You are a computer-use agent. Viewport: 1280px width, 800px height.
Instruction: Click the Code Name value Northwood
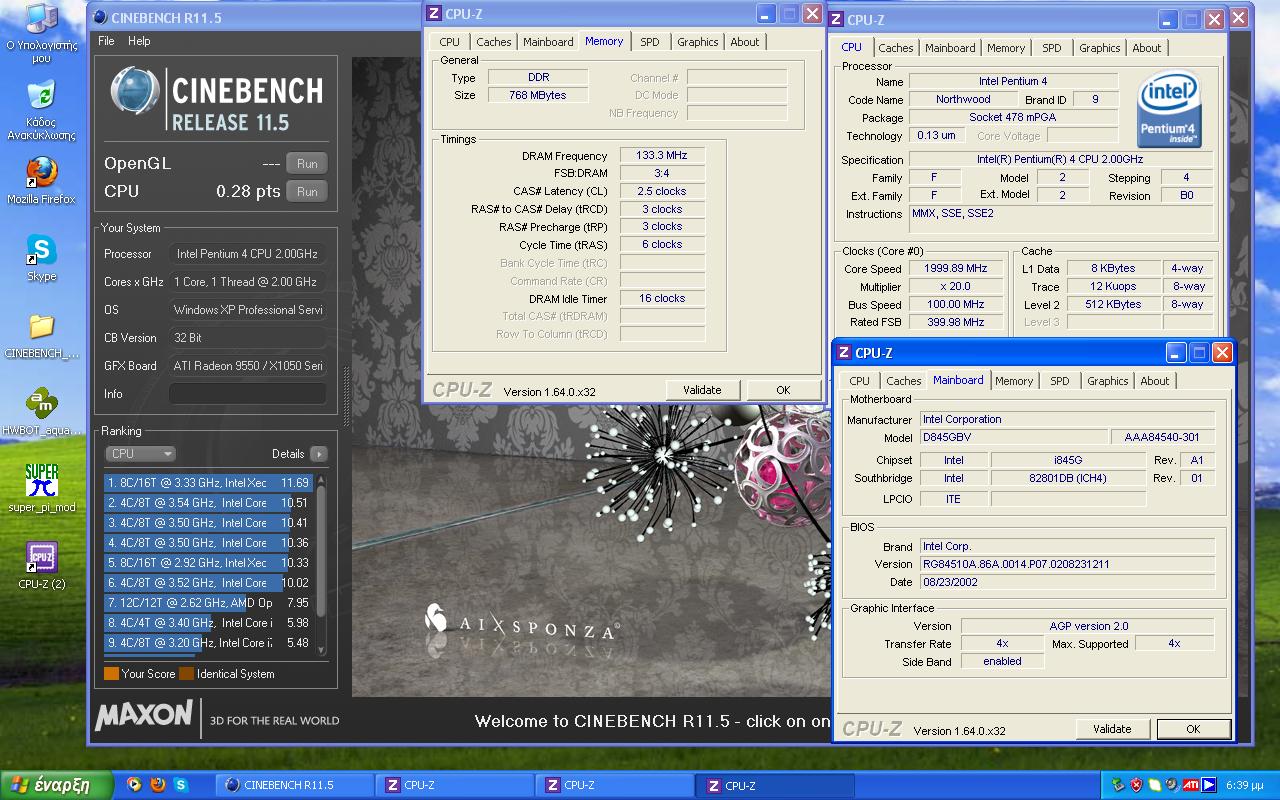(x=963, y=100)
